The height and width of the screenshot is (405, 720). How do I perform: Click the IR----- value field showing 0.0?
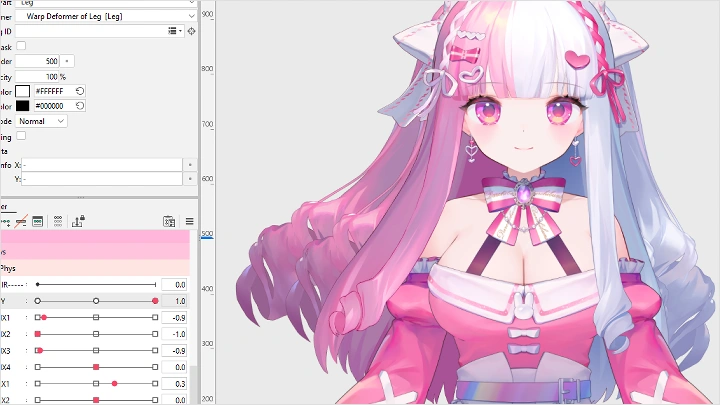click(174, 285)
